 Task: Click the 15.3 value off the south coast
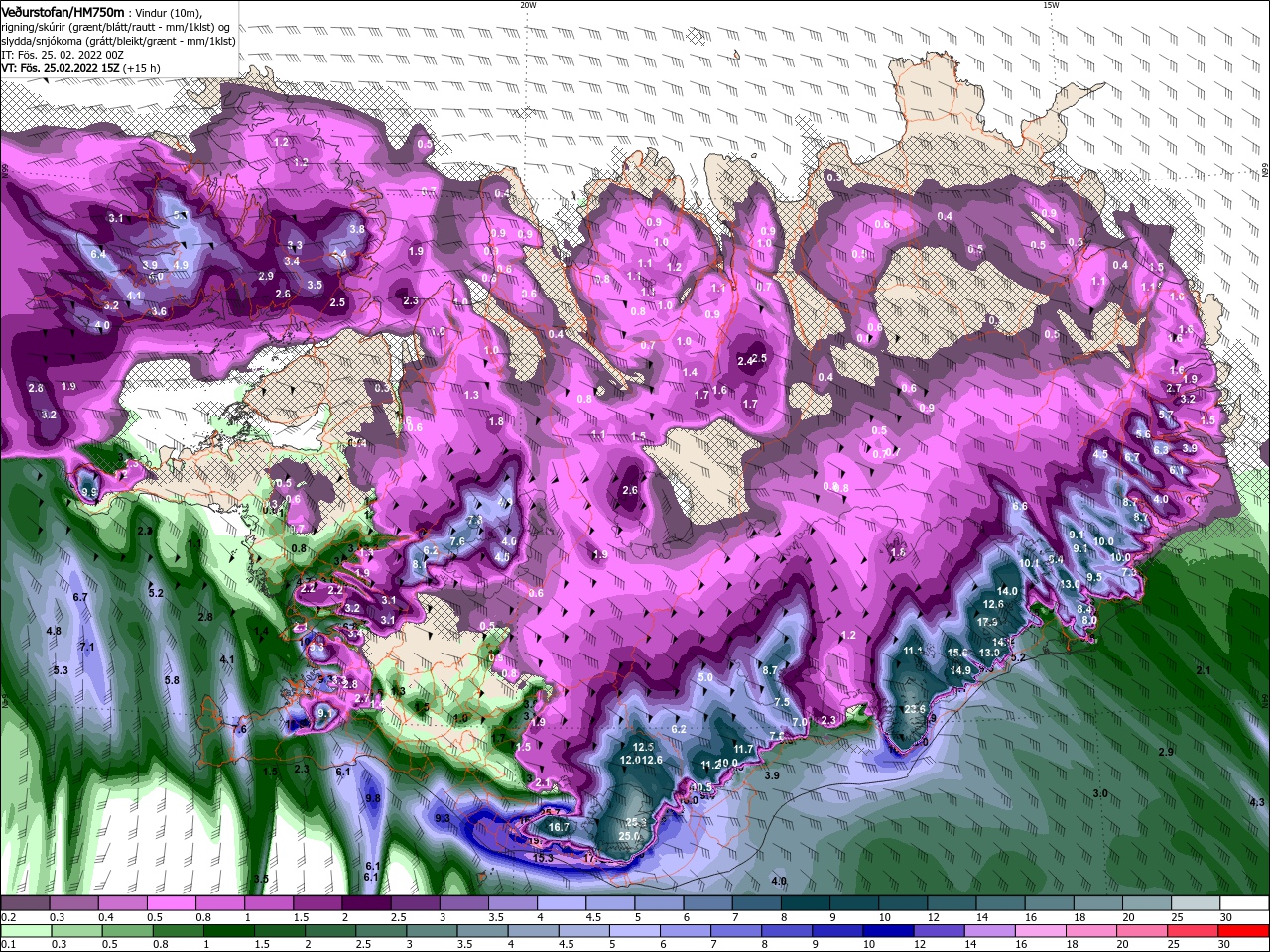(543, 858)
